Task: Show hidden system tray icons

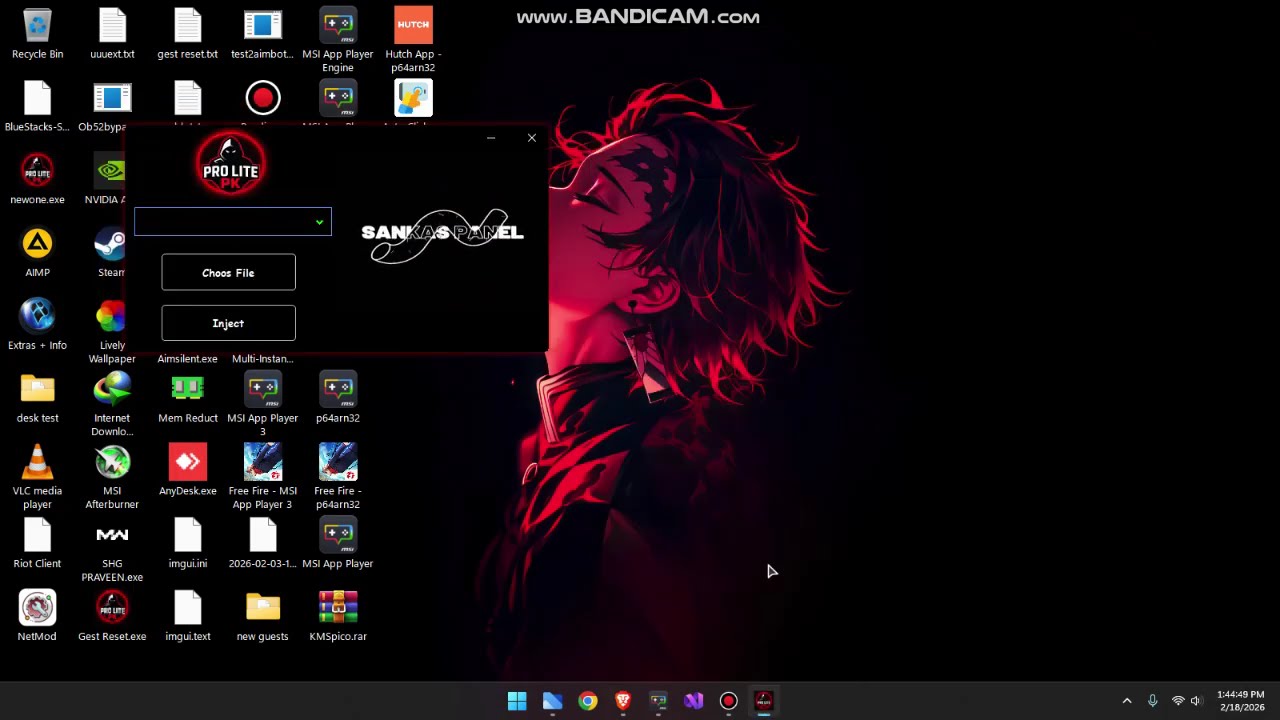Action: [1127, 701]
